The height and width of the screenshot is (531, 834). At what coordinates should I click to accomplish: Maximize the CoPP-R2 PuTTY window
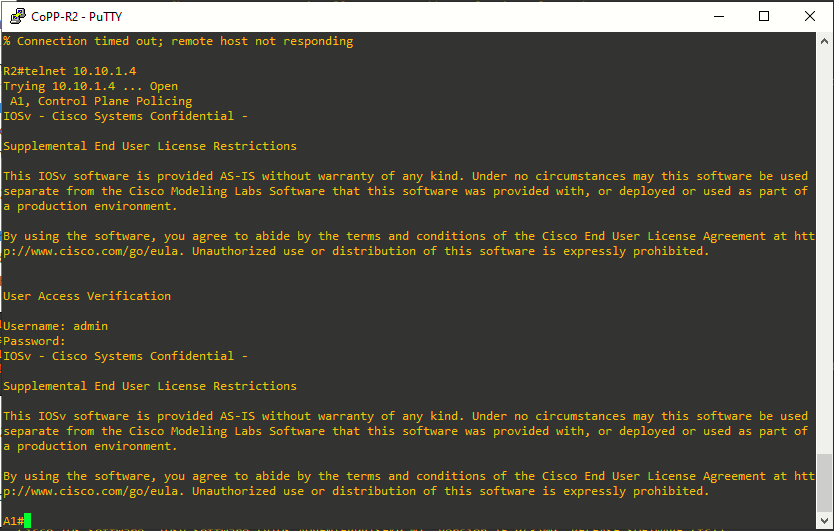point(764,16)
